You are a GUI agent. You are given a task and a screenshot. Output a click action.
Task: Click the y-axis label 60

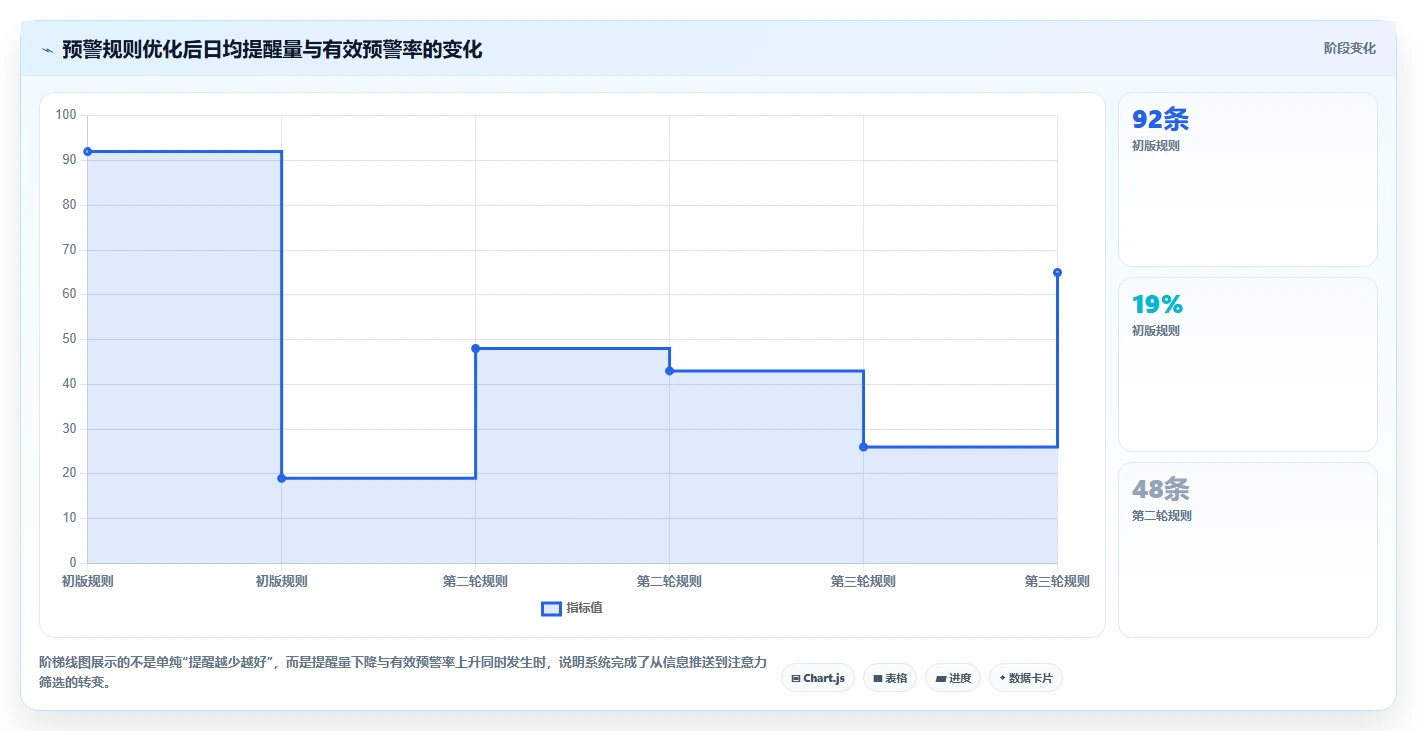pyautogui.click(x=69, y=294)
